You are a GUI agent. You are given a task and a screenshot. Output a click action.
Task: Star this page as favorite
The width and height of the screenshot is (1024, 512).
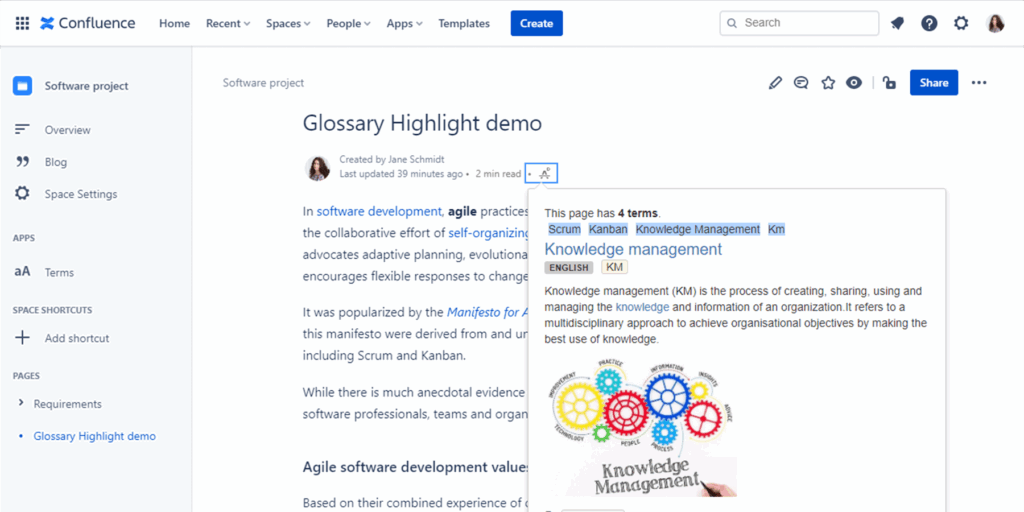828,83
